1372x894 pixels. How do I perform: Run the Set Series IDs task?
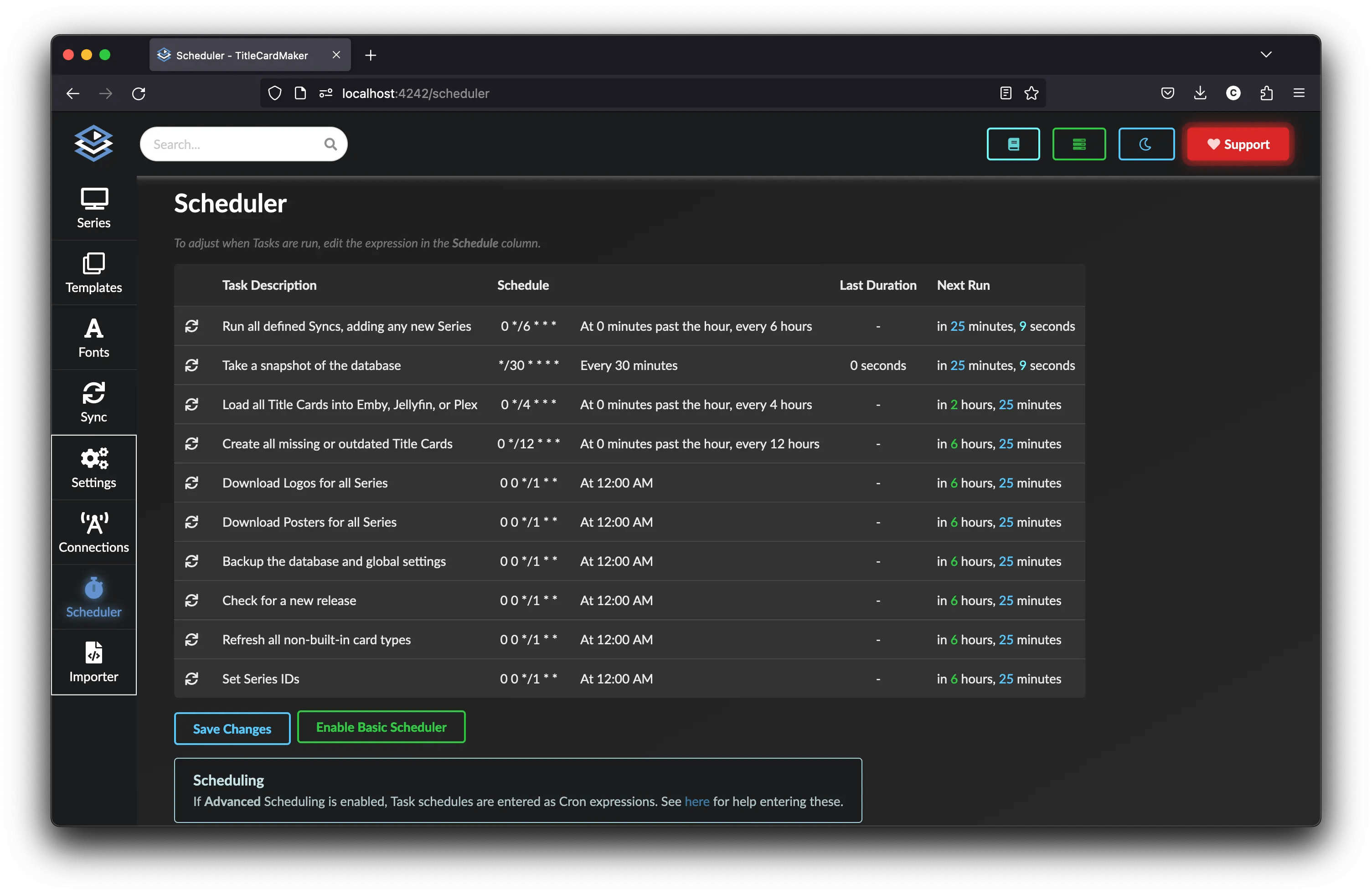pyautogui.click(x=191, y=678)
